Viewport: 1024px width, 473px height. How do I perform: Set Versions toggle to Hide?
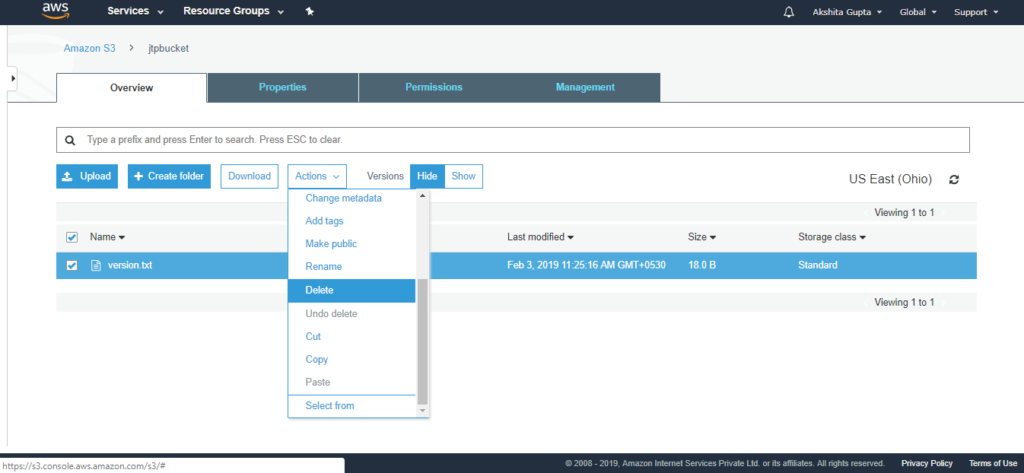tap(427, 176)
